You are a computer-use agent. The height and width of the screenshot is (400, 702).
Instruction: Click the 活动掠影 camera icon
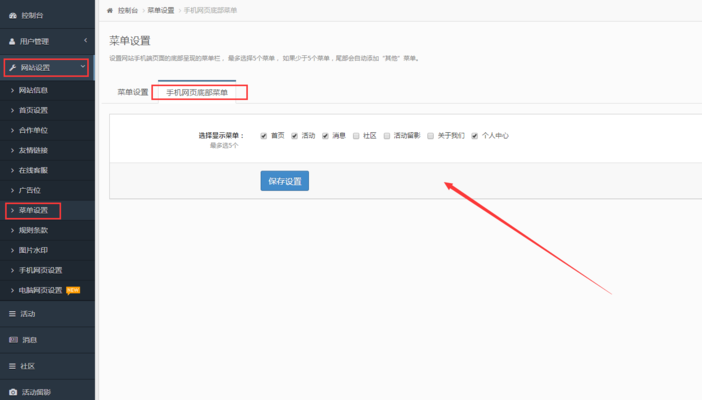coord(12,392)
